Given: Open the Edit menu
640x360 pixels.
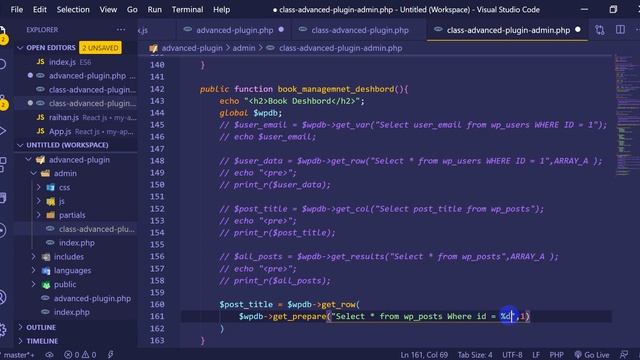Looking at the screenshot, I should point(40,9).
